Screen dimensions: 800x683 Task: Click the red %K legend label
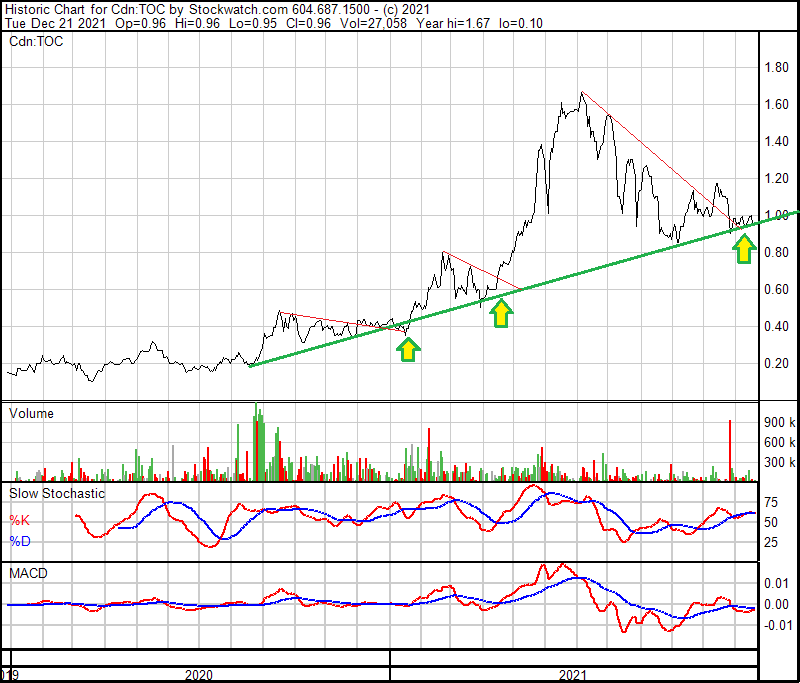coord(19,520)
